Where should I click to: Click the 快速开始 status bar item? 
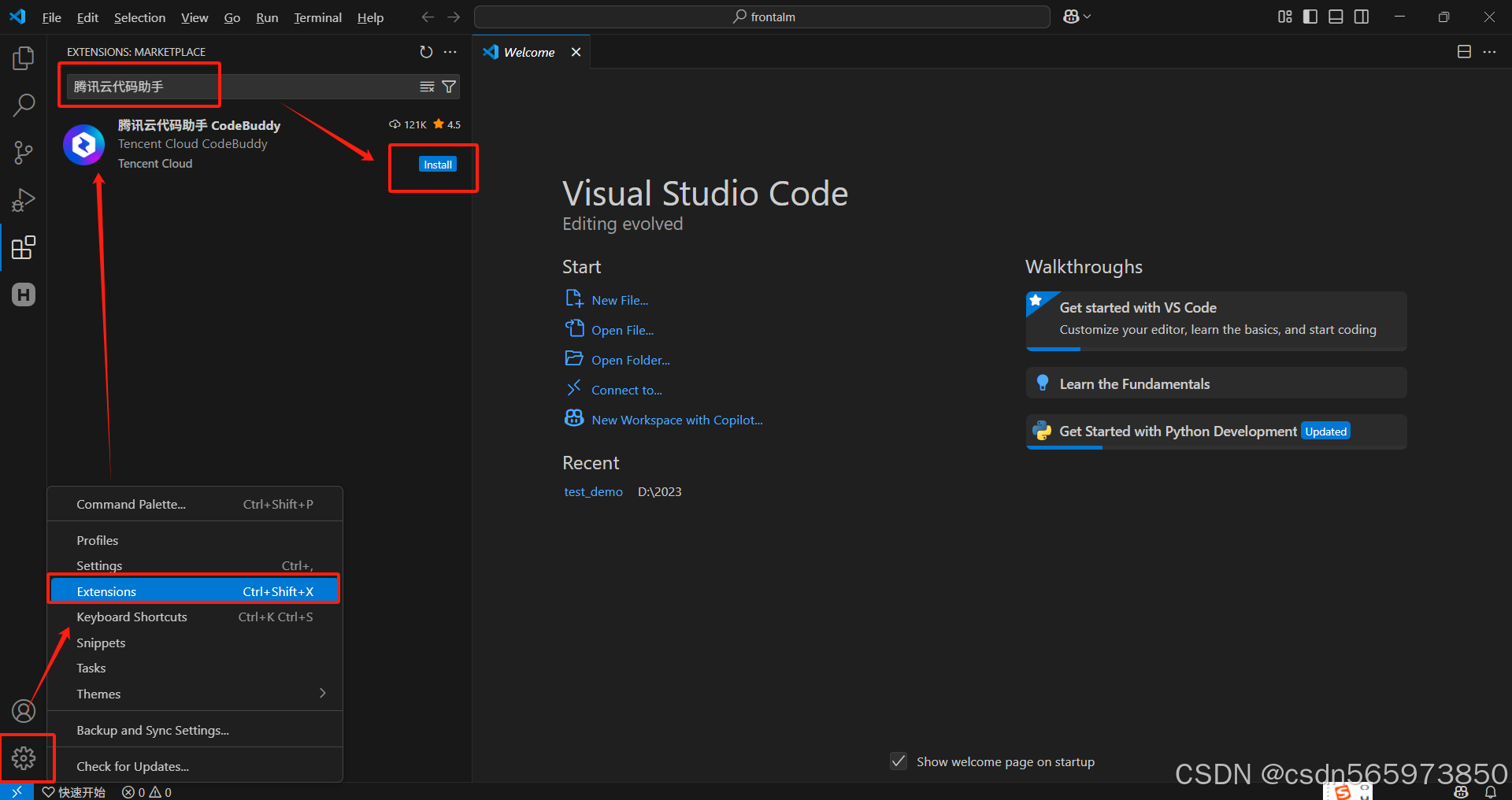tap(73, 792)
